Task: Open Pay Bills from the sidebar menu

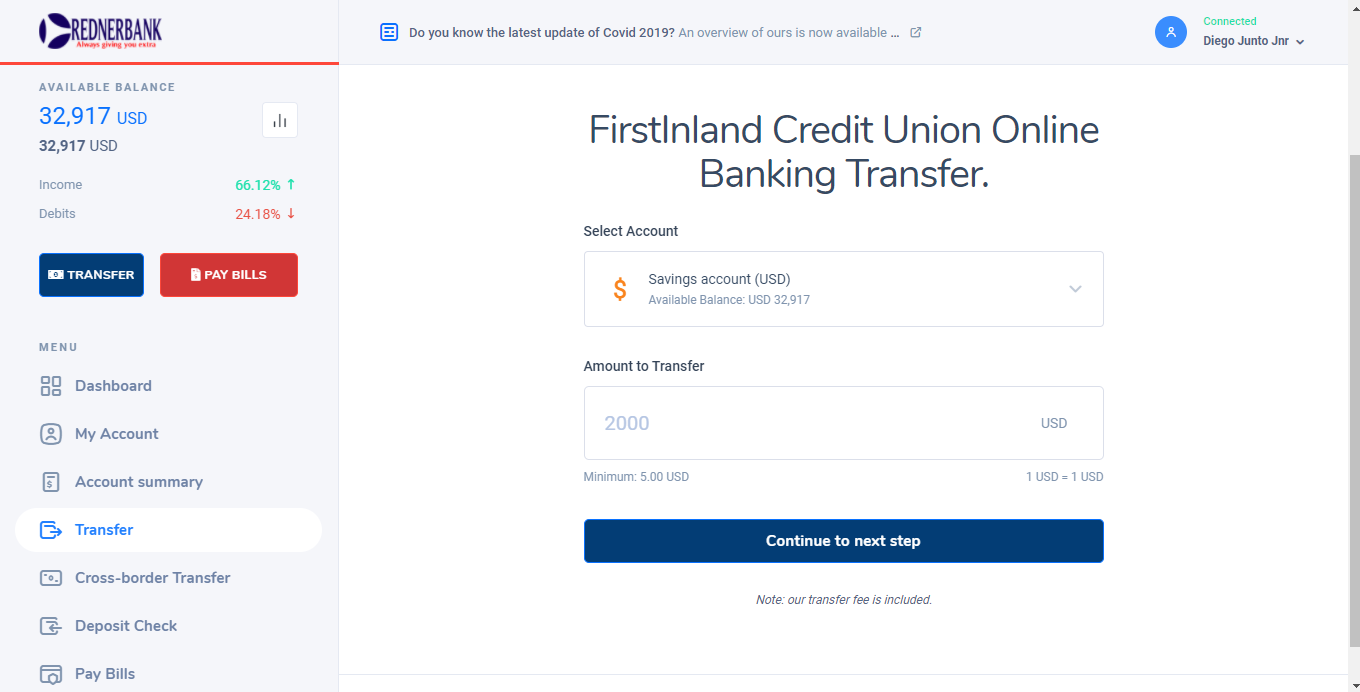Action: click(x=105, y=674)
